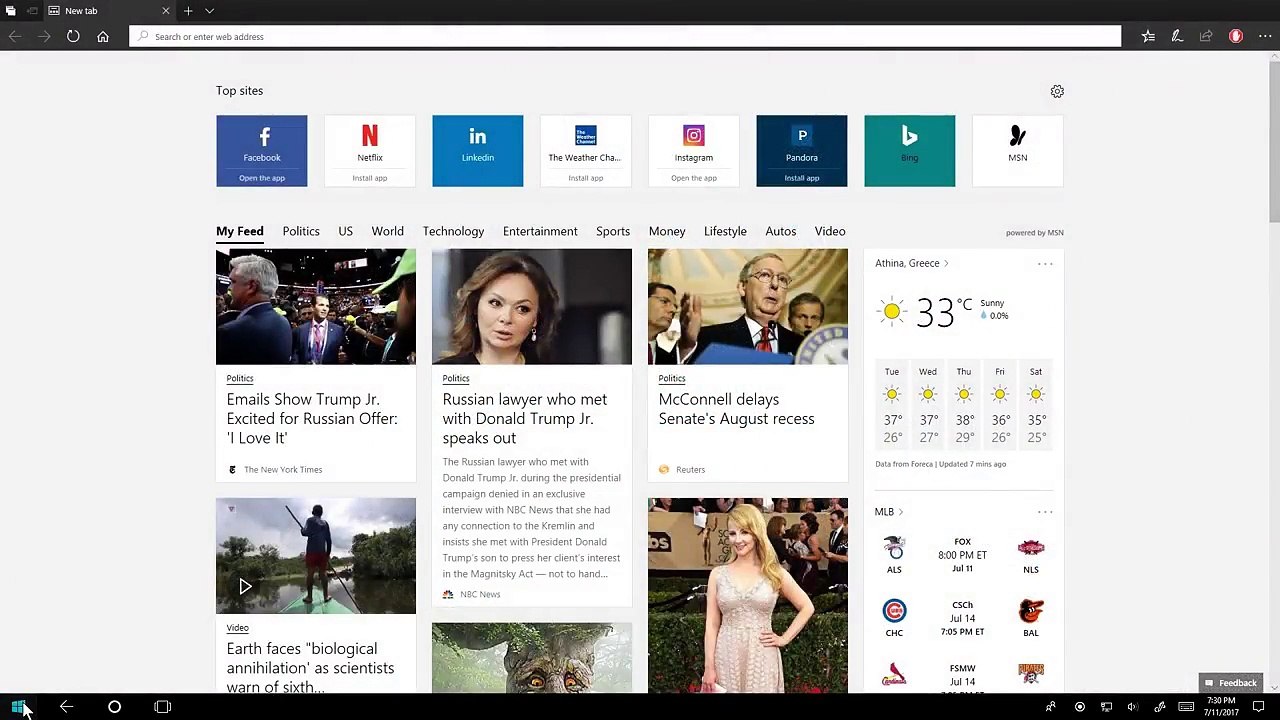
Task: Open 'Russian lawyer who met with Donald Trump Jr.' headline
Action: [525, 419]
